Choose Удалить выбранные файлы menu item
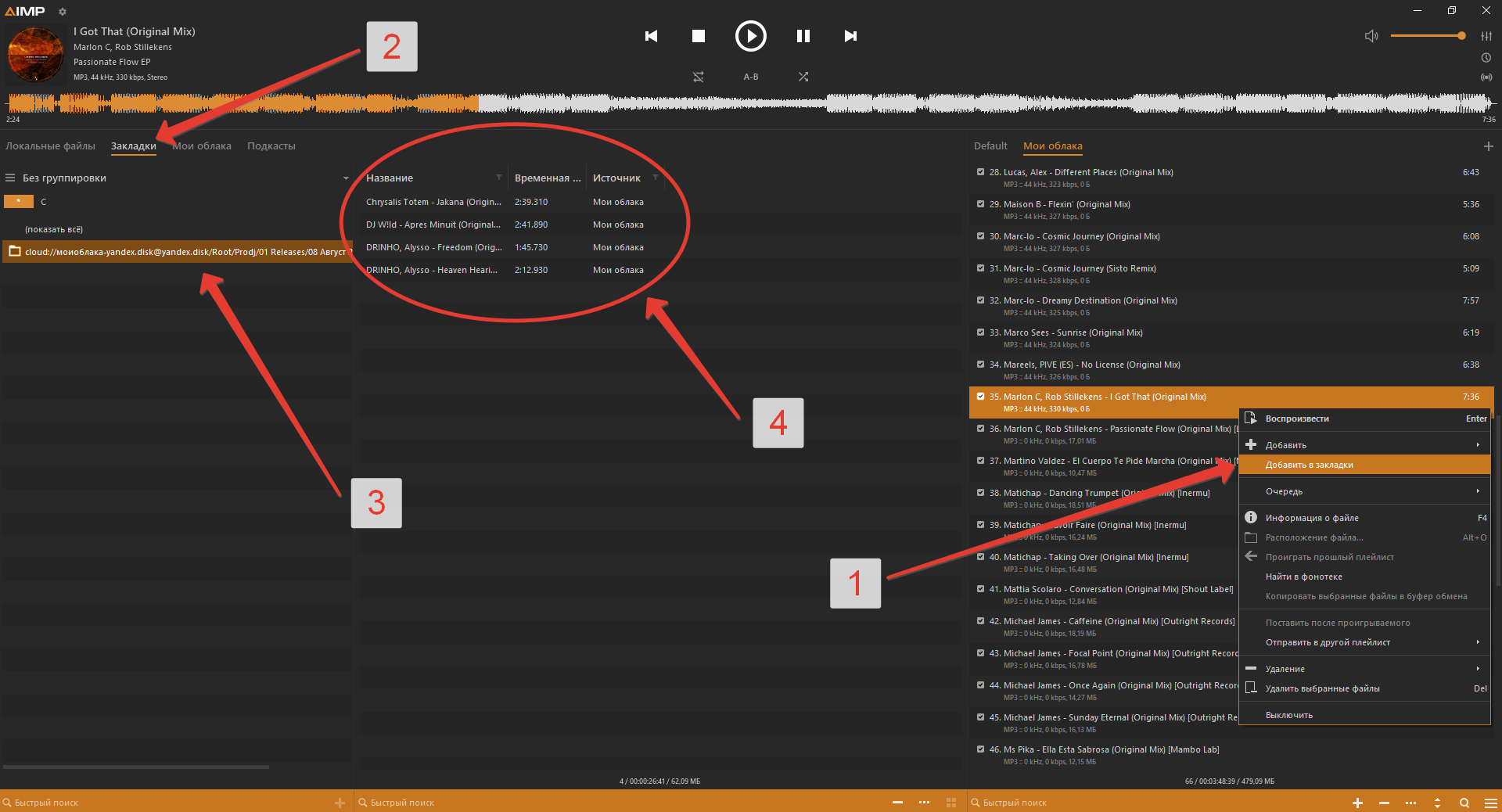The image size is (1502, 812). pyautogui.click(x=1364, y=688)
